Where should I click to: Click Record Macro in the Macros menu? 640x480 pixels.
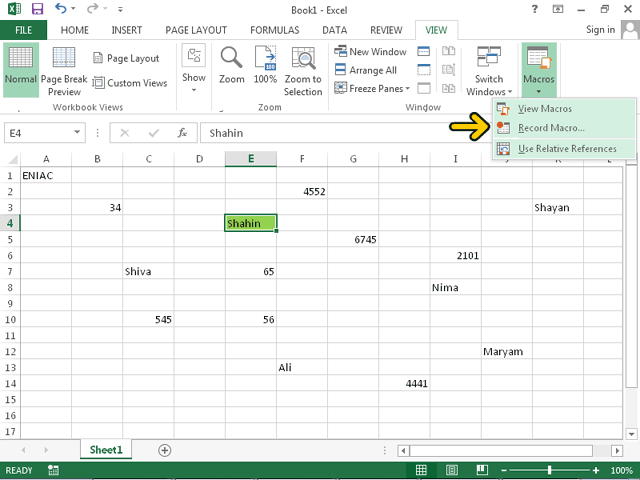pyautogui.click(x=551, y=128)
